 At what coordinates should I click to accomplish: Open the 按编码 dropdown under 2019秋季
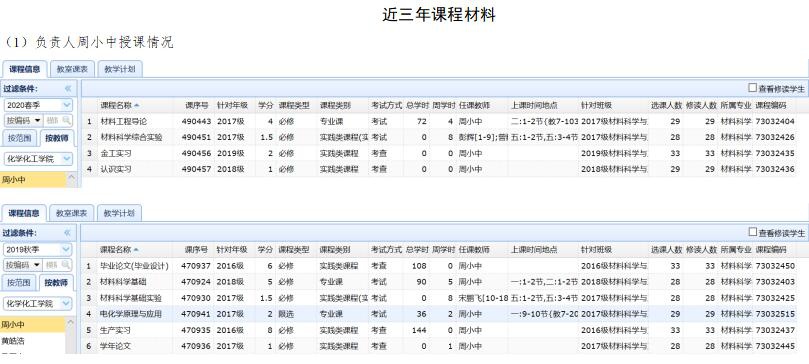[x=37, y=265]
